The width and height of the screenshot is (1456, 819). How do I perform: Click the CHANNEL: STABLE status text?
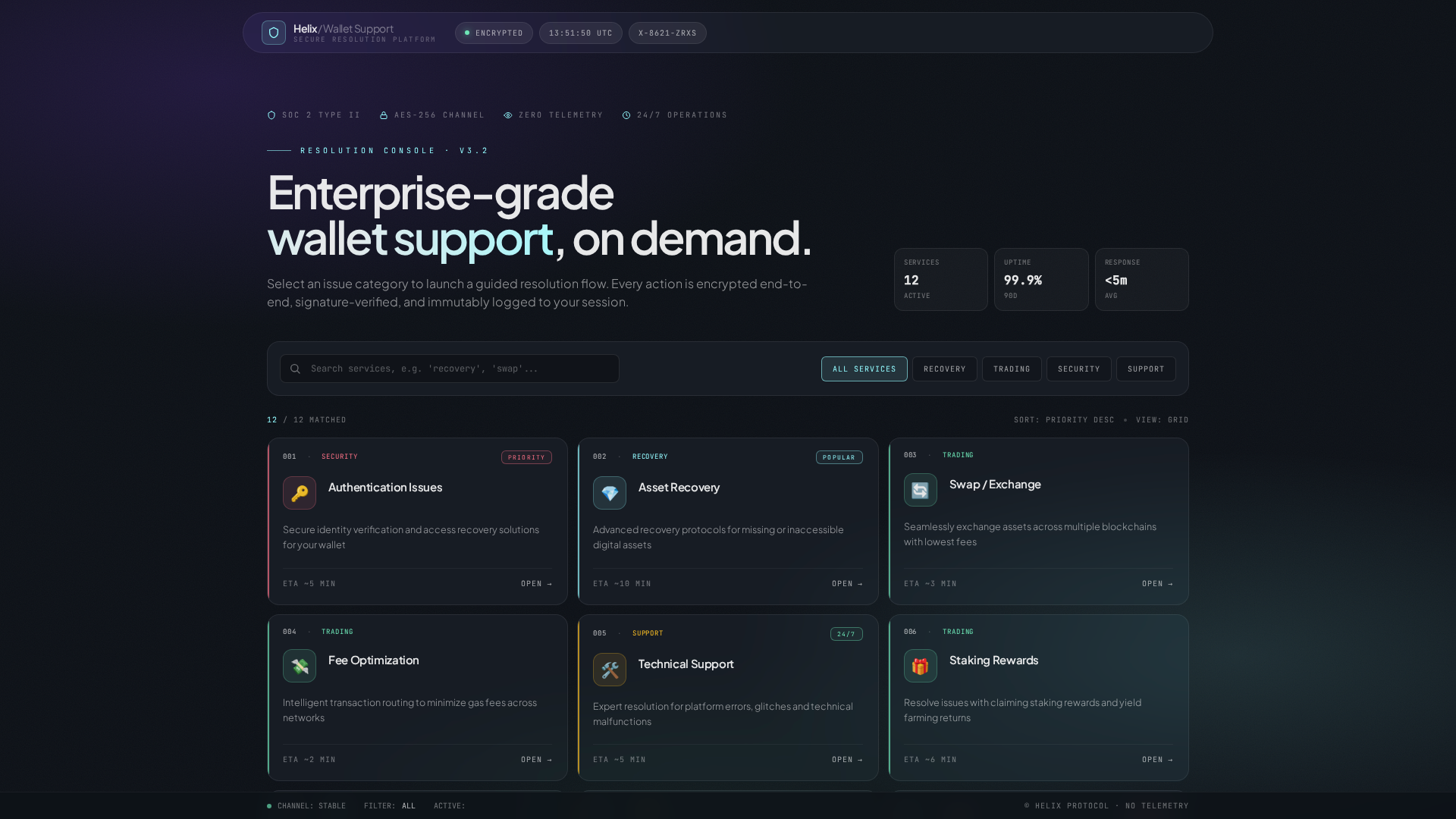312,806
